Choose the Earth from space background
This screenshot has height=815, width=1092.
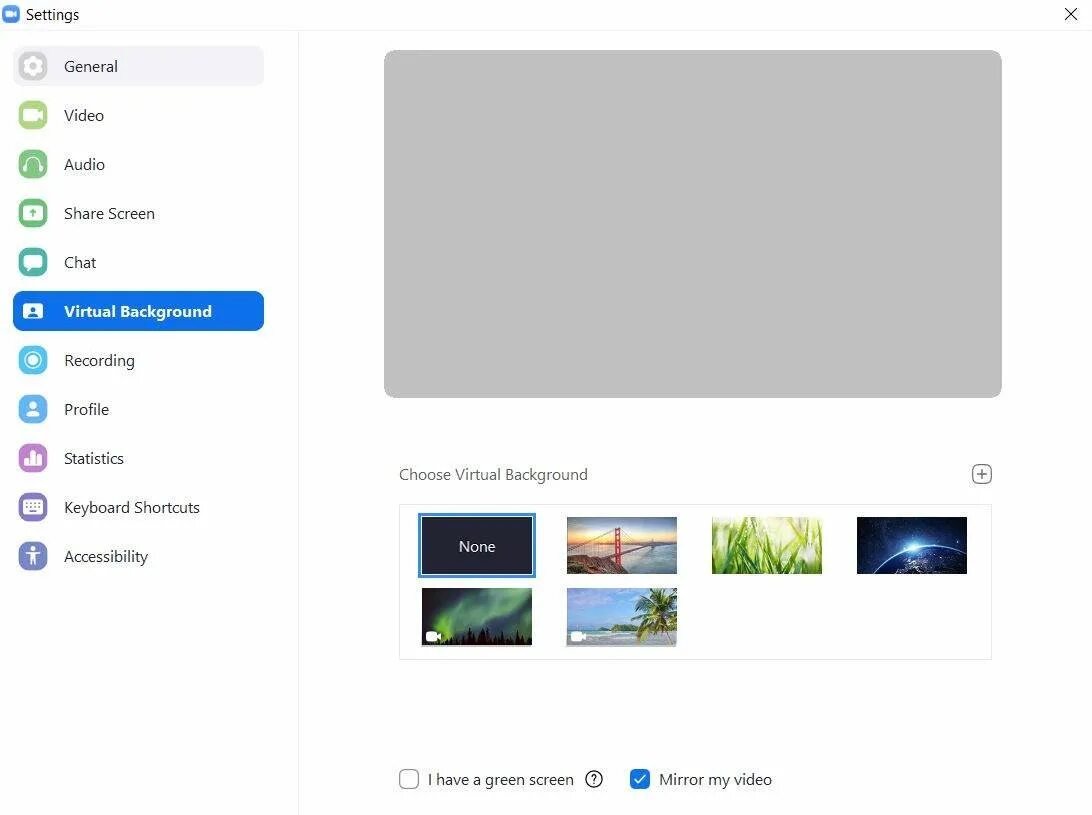(912, 545)
